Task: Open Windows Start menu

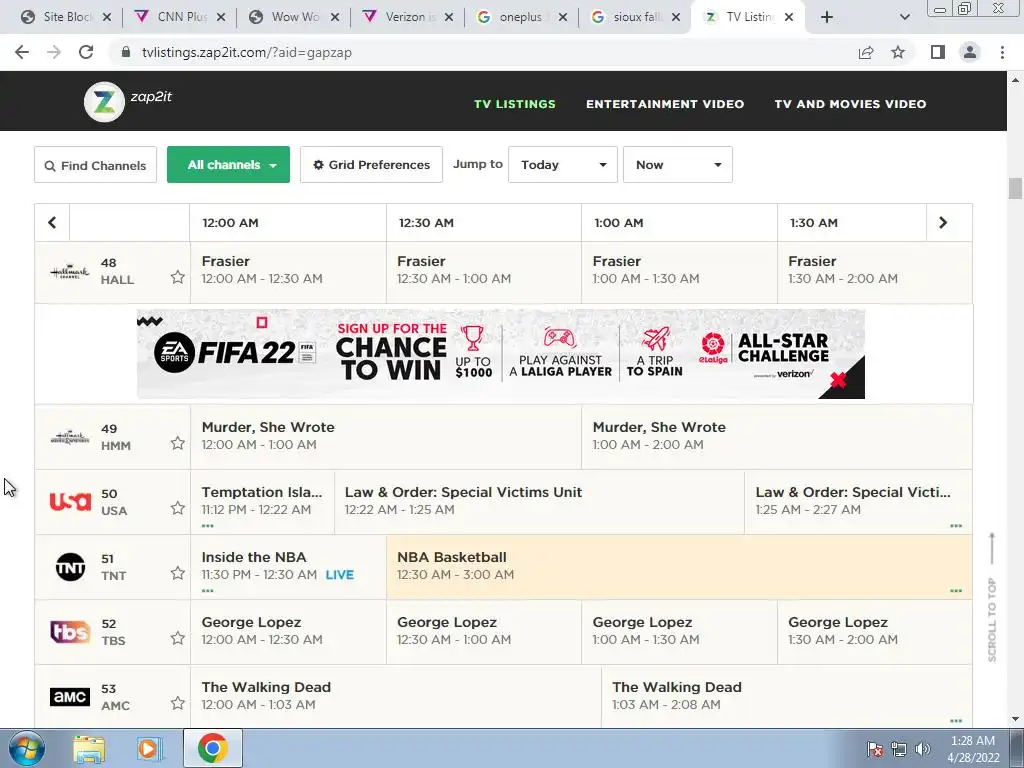Action: coord(27,748)
